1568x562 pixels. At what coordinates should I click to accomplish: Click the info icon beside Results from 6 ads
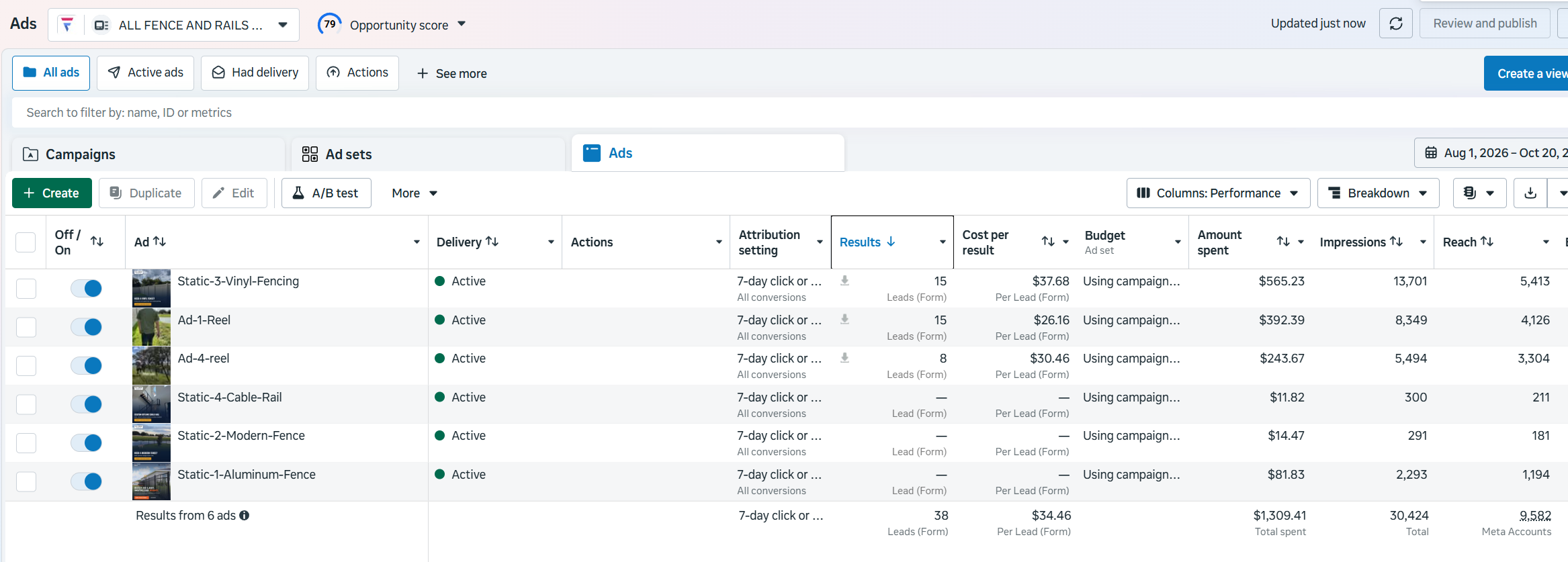(245, 516)
